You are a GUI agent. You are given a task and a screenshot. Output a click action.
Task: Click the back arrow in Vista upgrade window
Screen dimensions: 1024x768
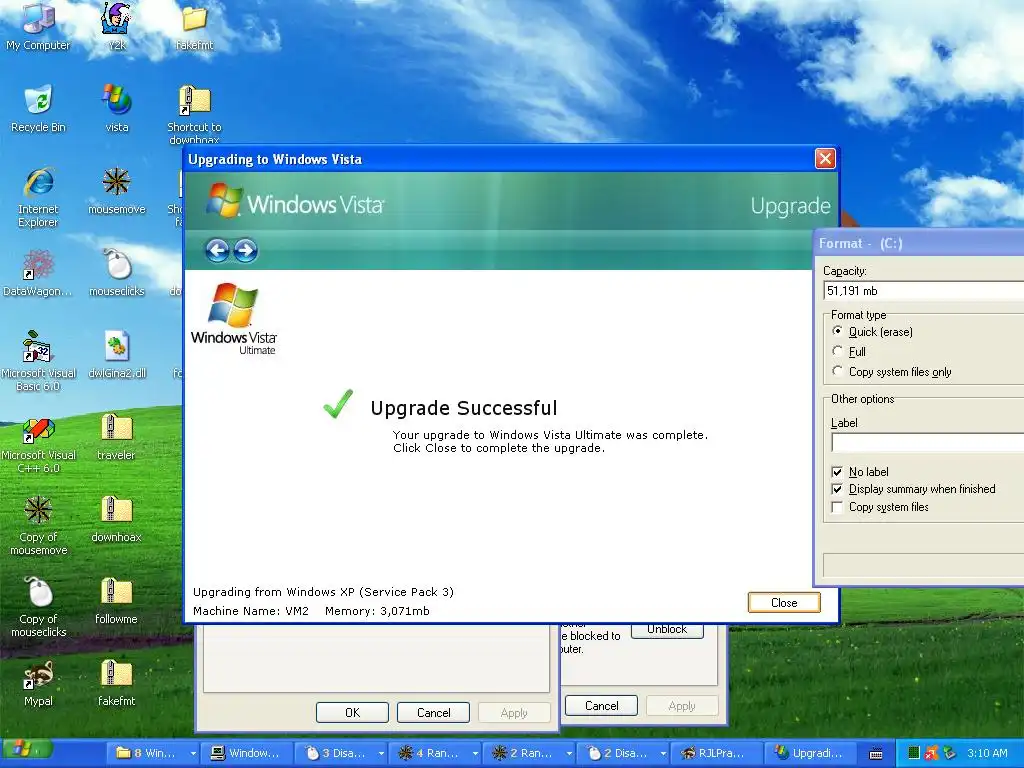(x=217, y=250)
